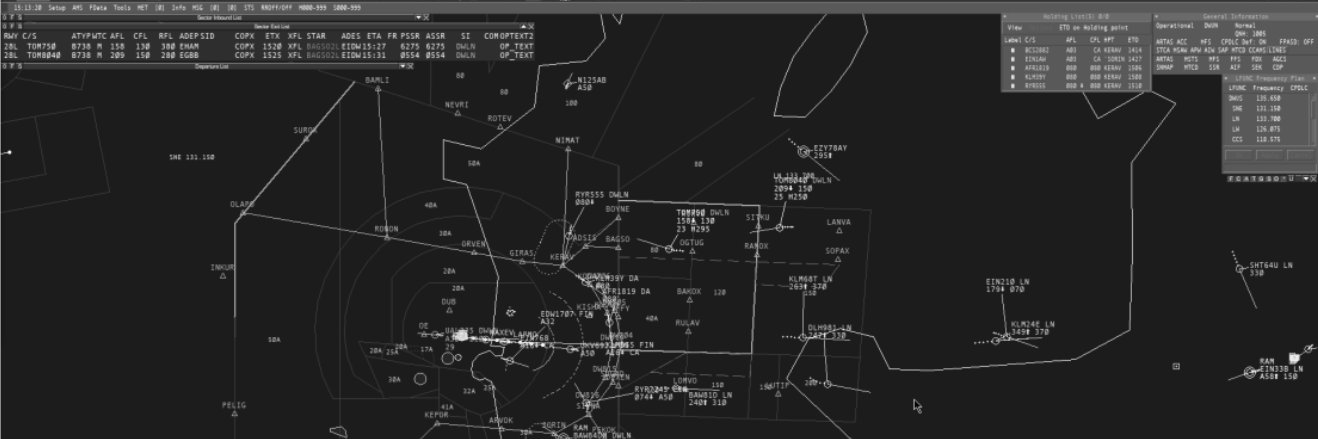Select the EZY78AY aircraft target symbol

pyautogui.click(x=804, y=152)
